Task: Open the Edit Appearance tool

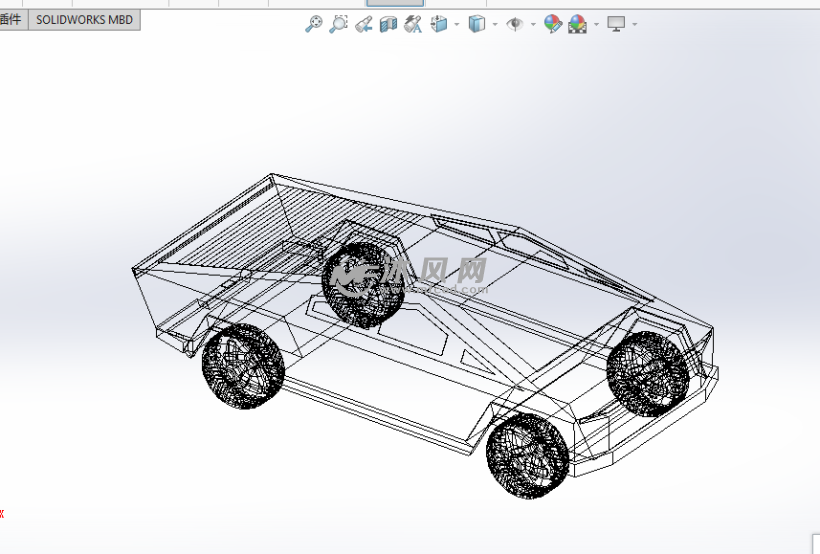Action: (x=553, y=24)
